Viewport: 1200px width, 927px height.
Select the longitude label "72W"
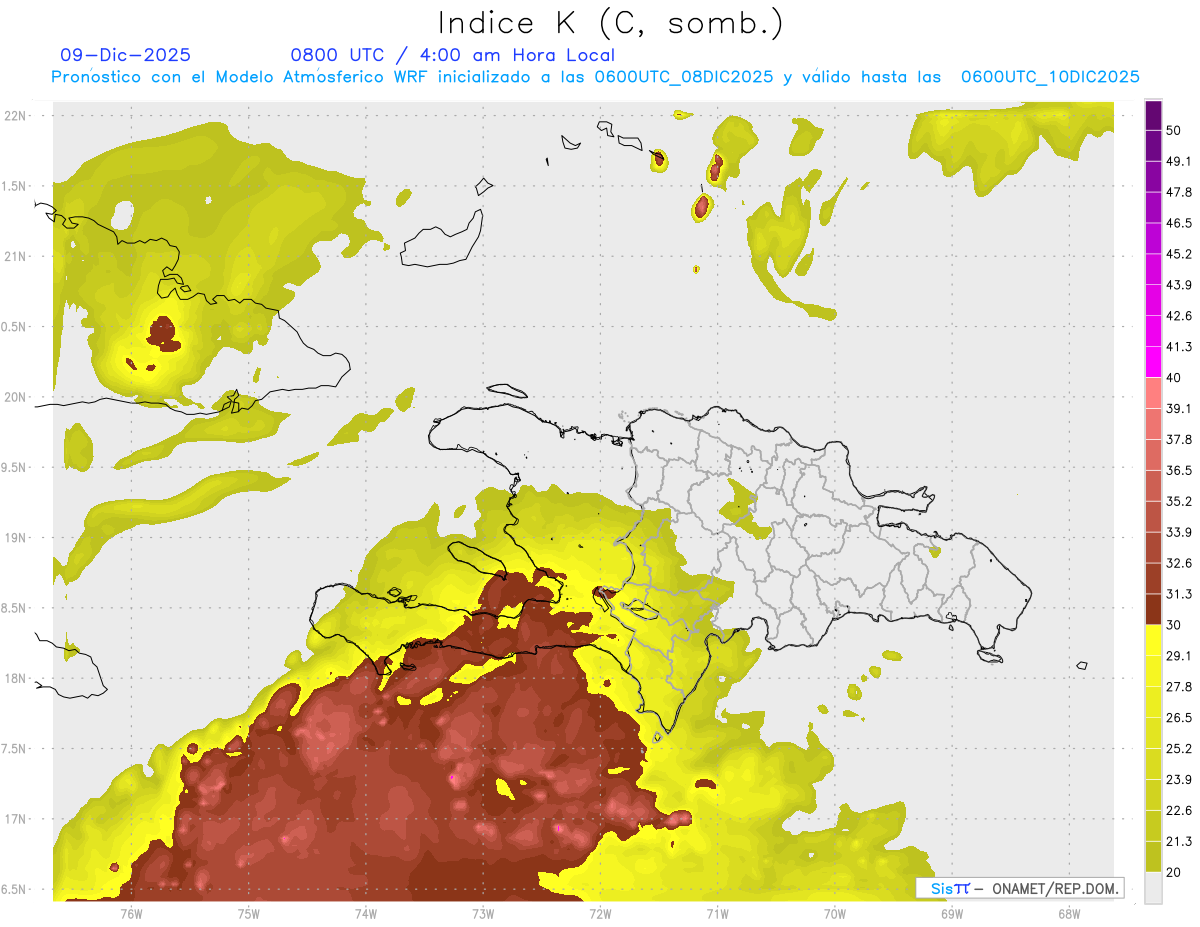(x=600, y=914)
